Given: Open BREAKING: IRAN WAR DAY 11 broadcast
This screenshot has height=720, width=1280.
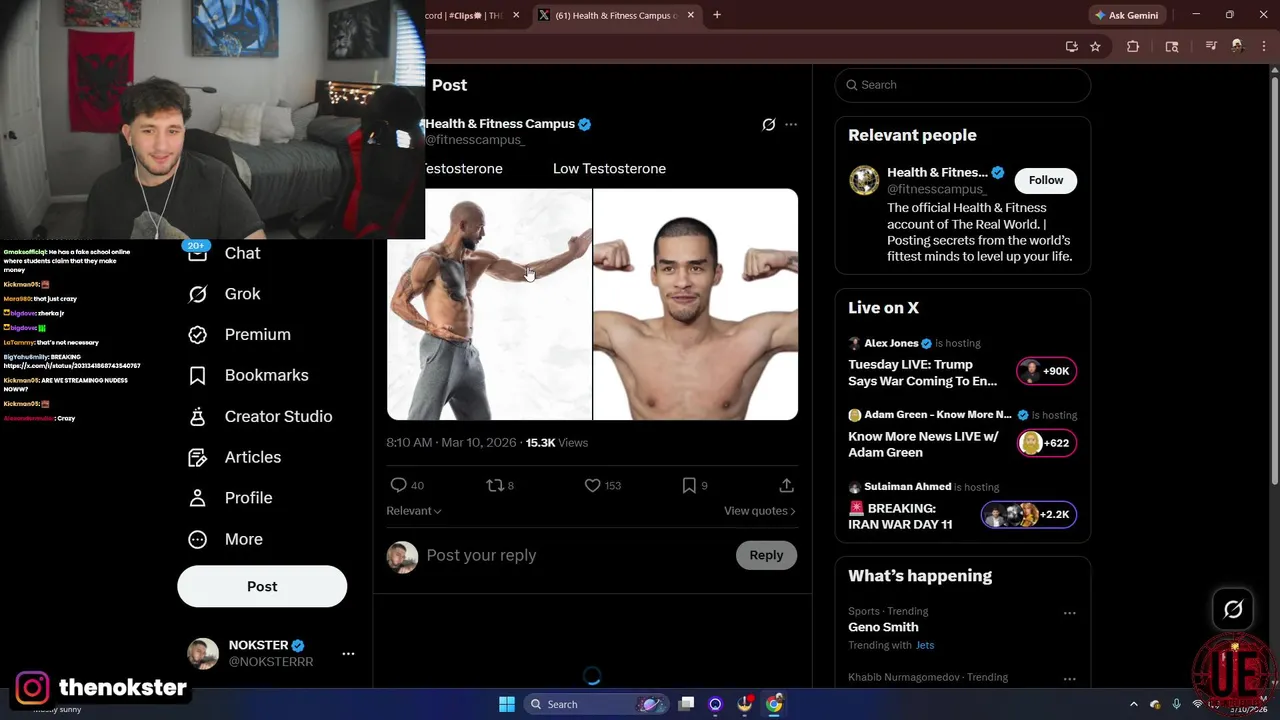Looking at the screenshot, I should click(x=900, y=516).
